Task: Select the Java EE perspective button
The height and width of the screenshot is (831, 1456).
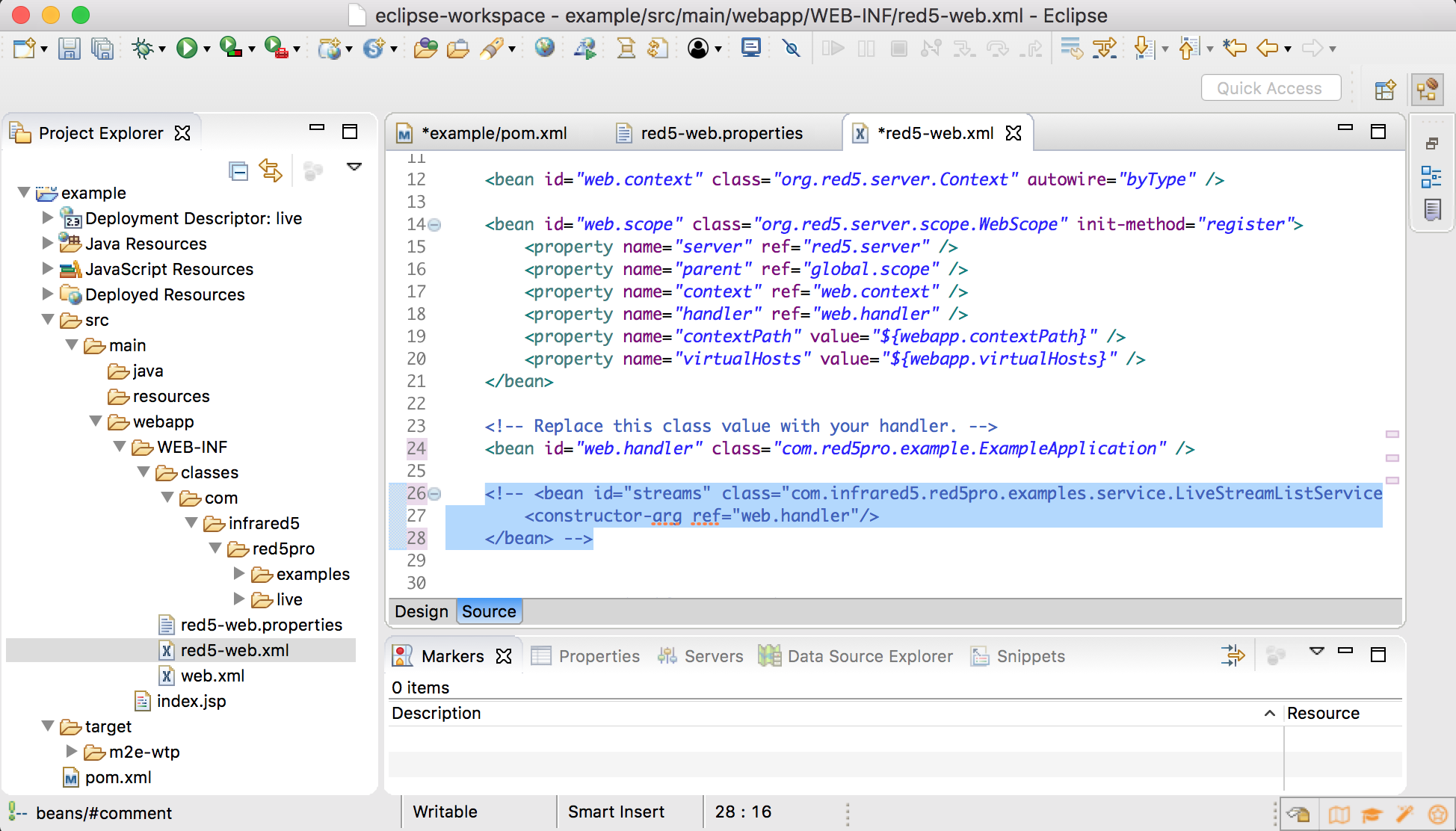Action: click(1427, 90)
